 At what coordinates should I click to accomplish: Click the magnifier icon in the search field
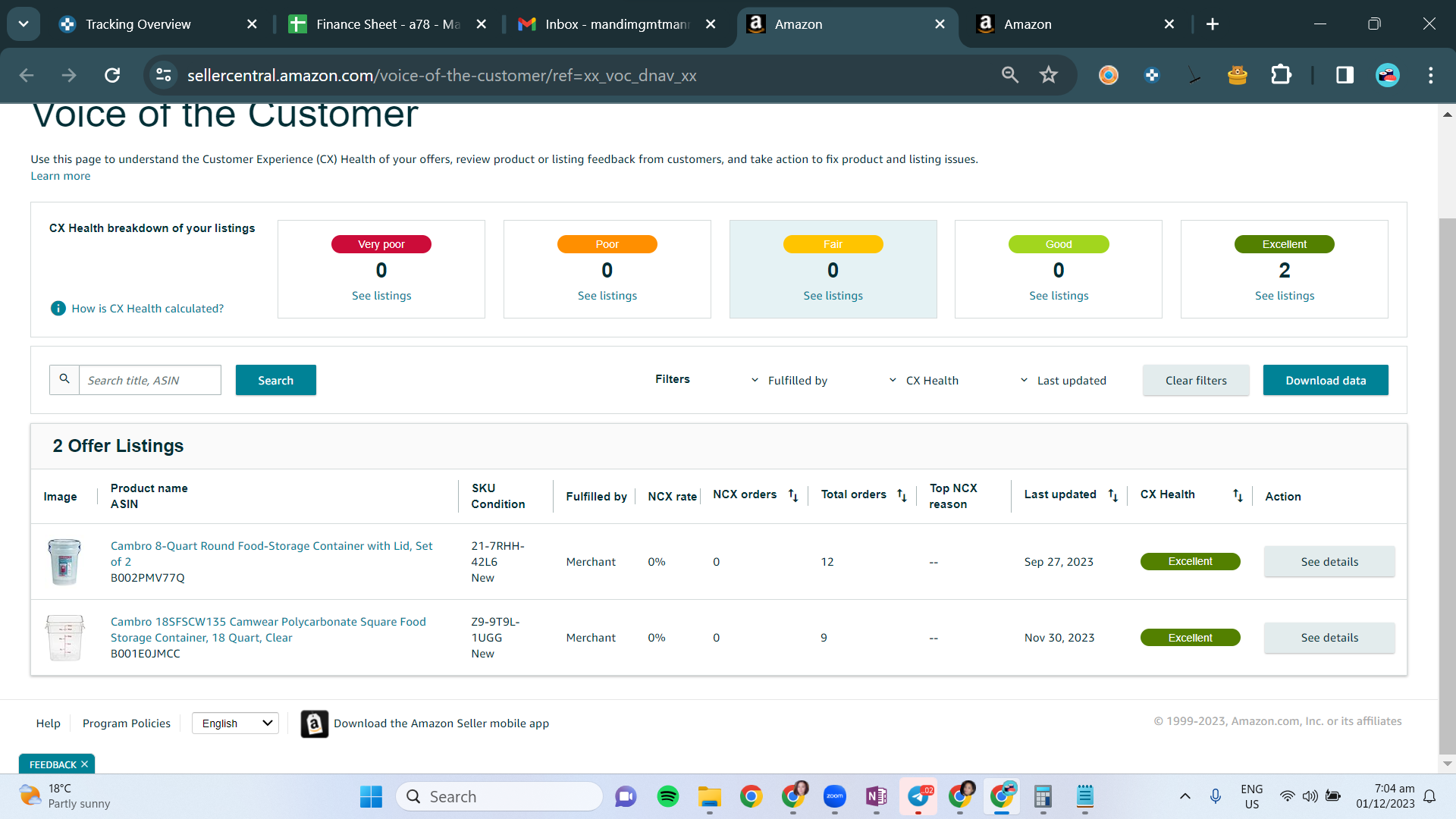64,379
